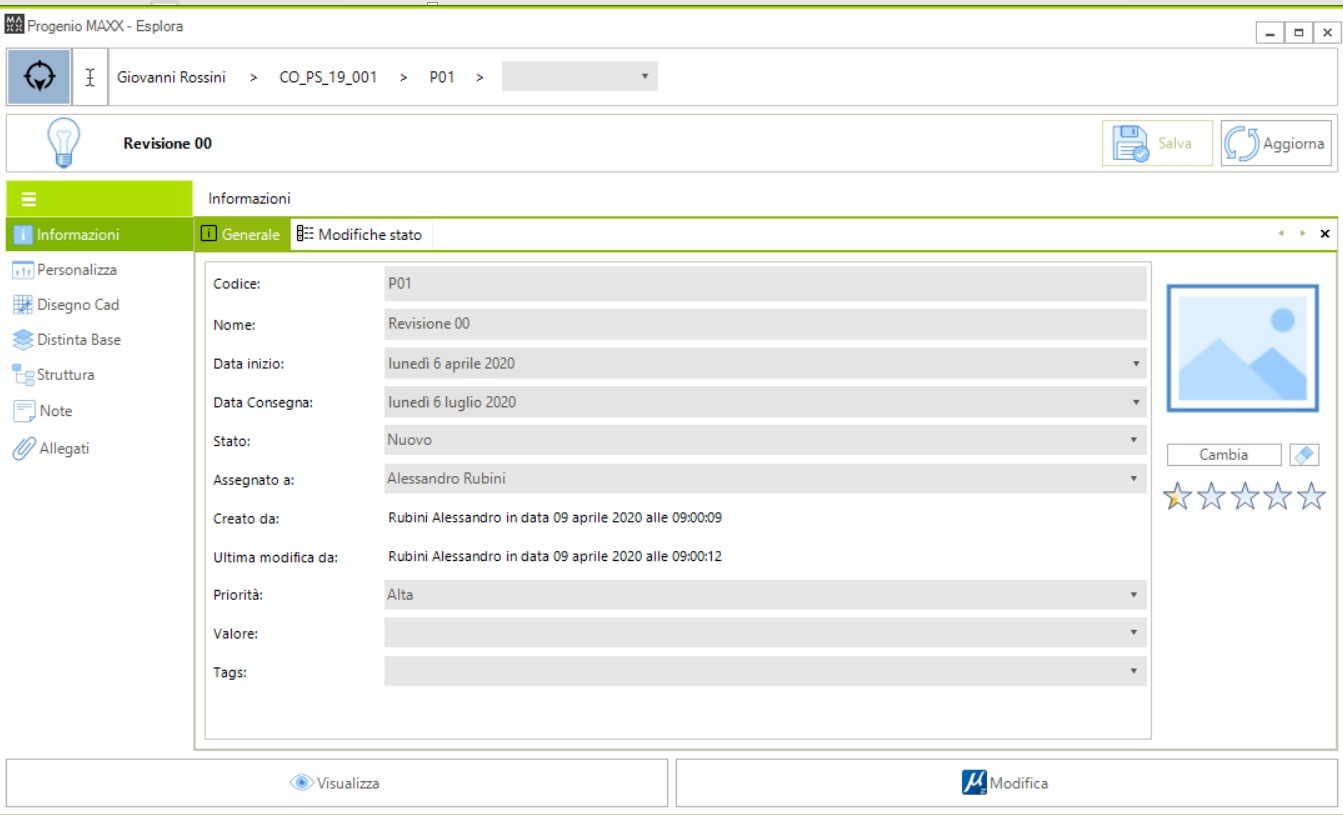Maximize the Progenio MAXX window

click(1299, 33)
